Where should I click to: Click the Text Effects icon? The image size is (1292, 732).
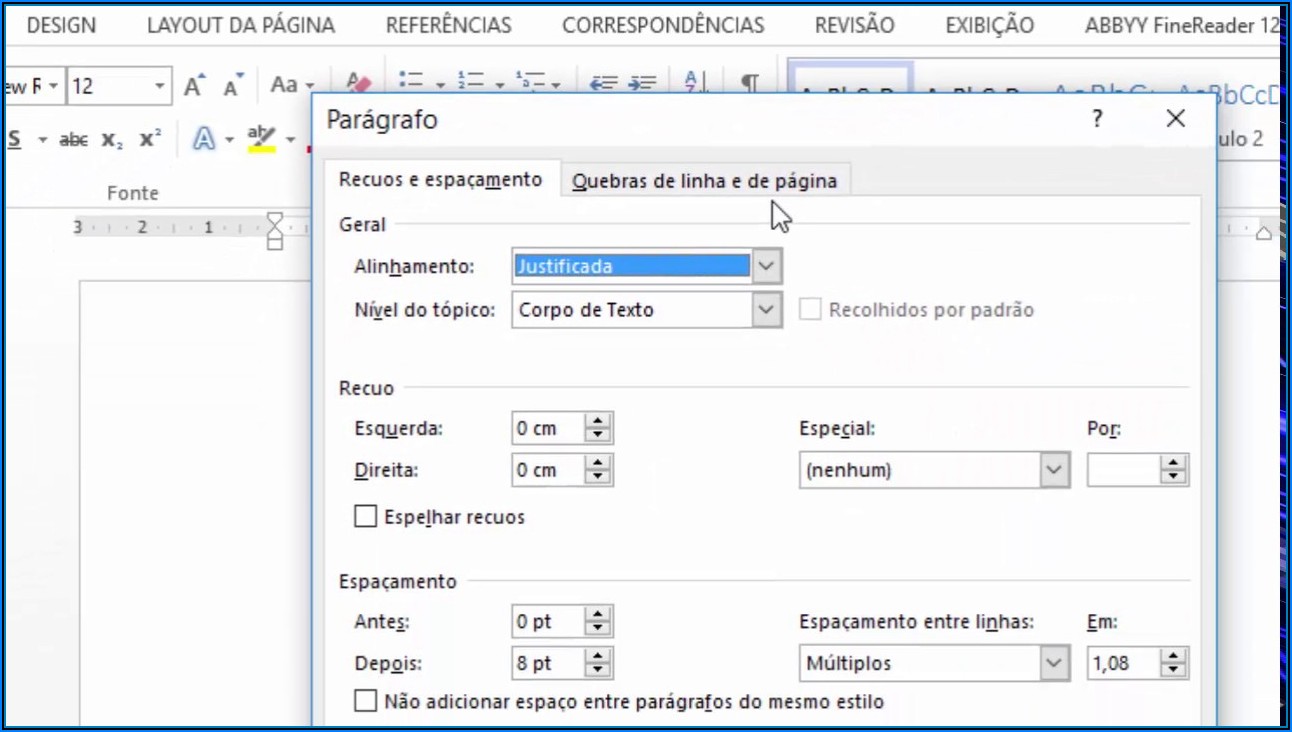[204, 139]
